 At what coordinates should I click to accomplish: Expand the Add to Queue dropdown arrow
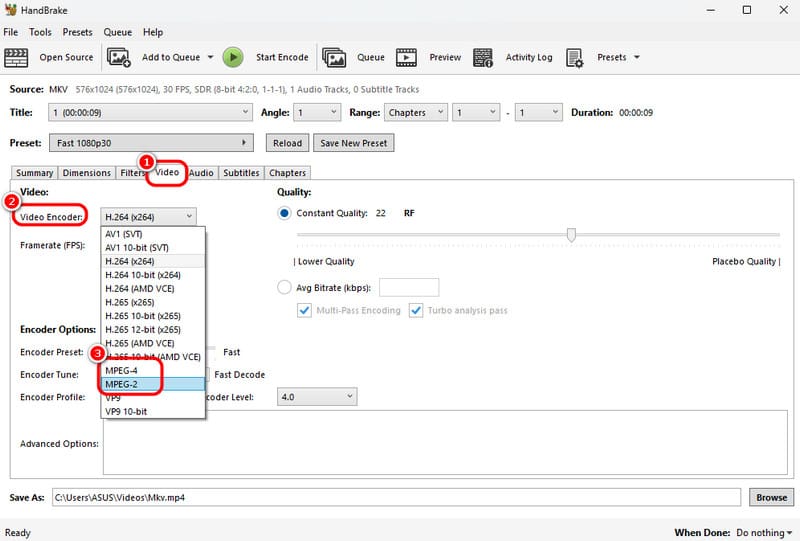(x=210, y=57)
